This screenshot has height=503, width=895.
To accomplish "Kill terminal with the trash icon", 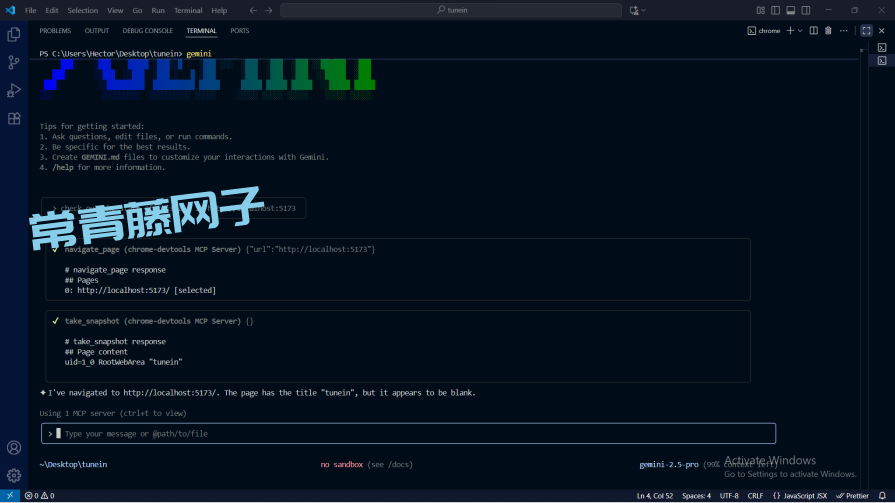I will point(828,31).
